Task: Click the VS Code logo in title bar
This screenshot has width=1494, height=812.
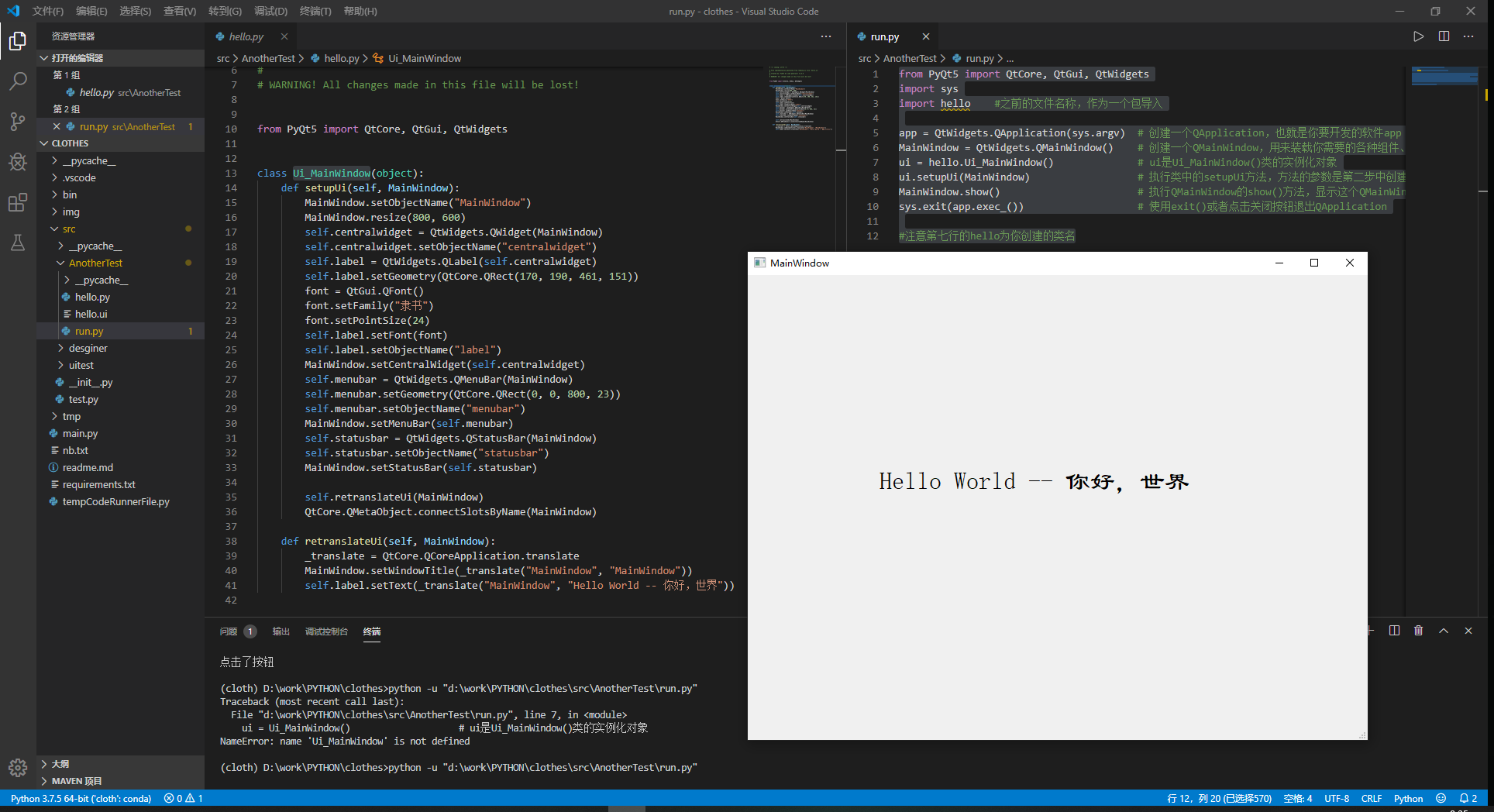Action: (13, 11)
